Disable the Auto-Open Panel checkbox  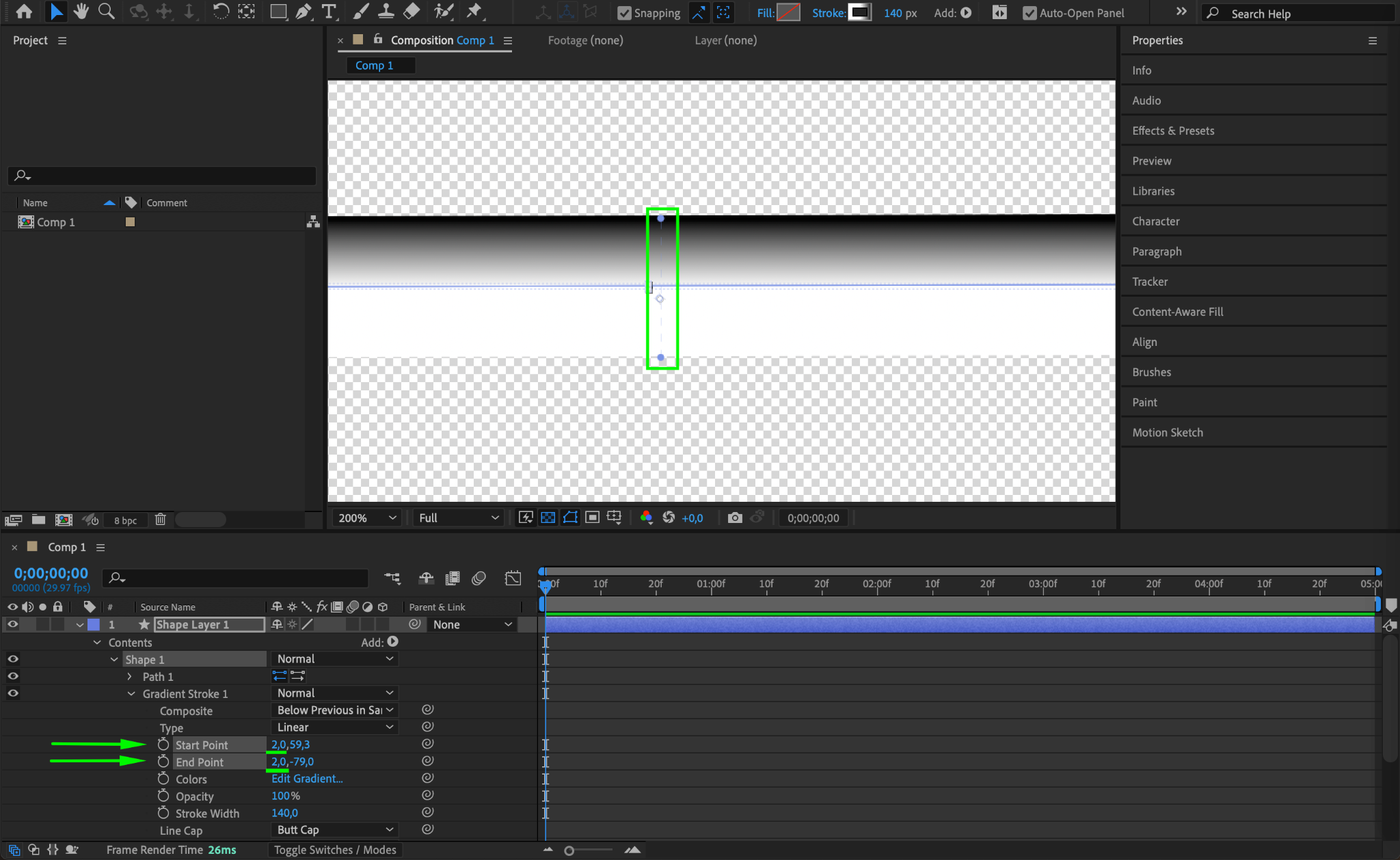(x=1029, y=13)
